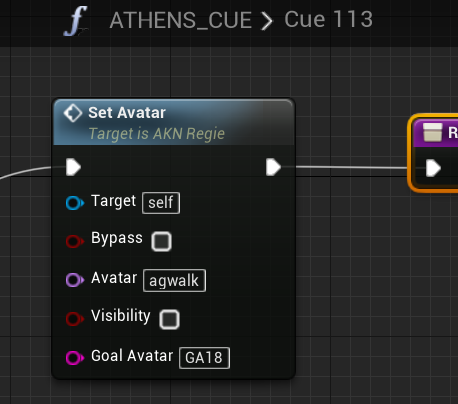This screenshot has height=404, width=458.
Task: Enable the Bypass checkbox
Action: pos(162,241)
